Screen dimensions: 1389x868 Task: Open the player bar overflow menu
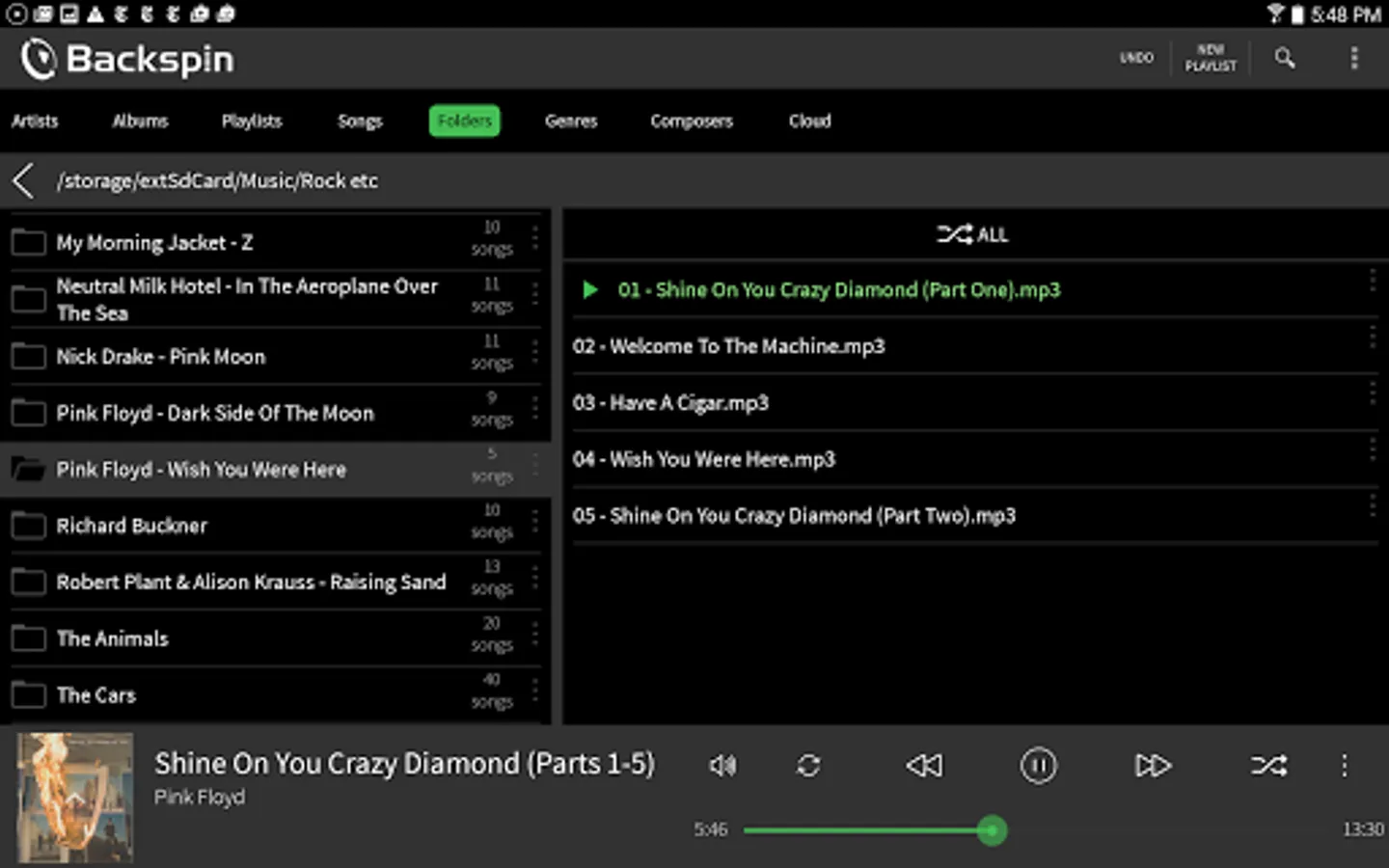pos(1345,766)
